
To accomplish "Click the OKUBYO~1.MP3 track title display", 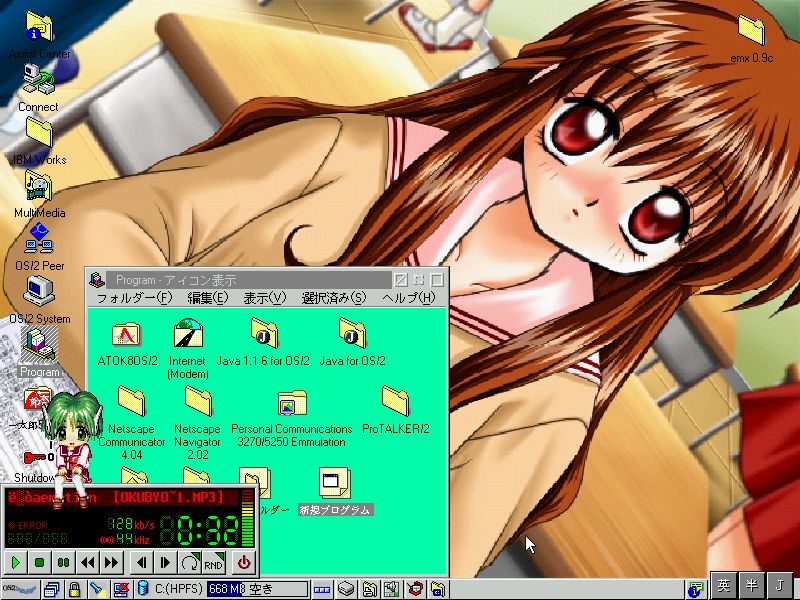I will tap(122, 497).
